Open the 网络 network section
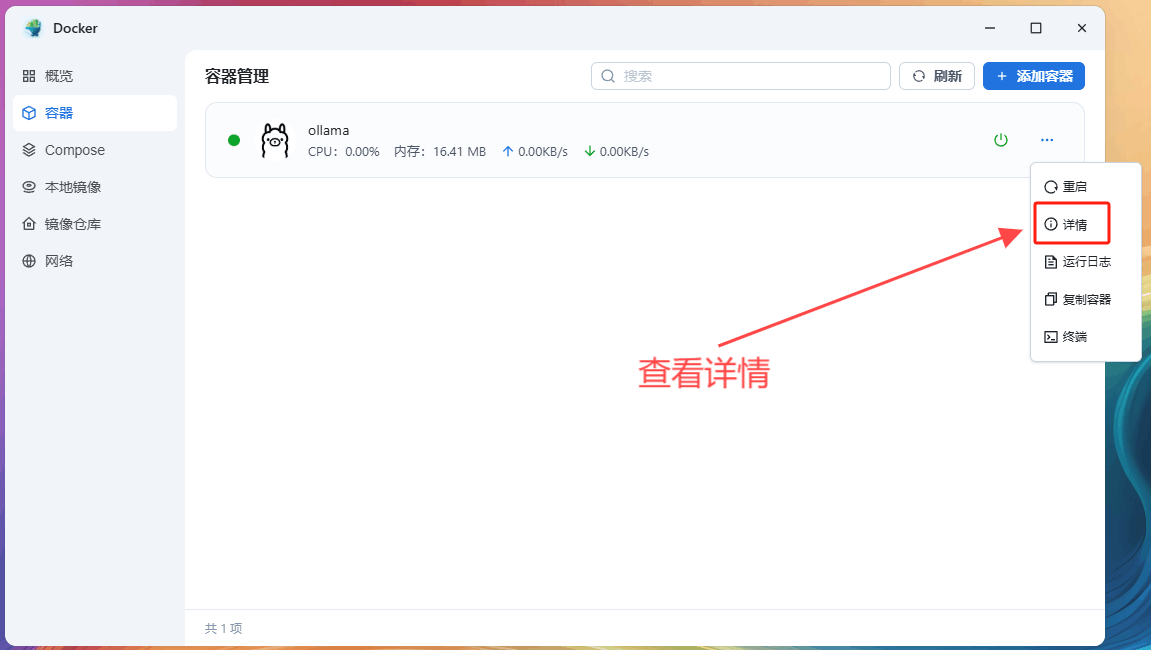Screen dimensions: 1151x650 tap(58, 261)
